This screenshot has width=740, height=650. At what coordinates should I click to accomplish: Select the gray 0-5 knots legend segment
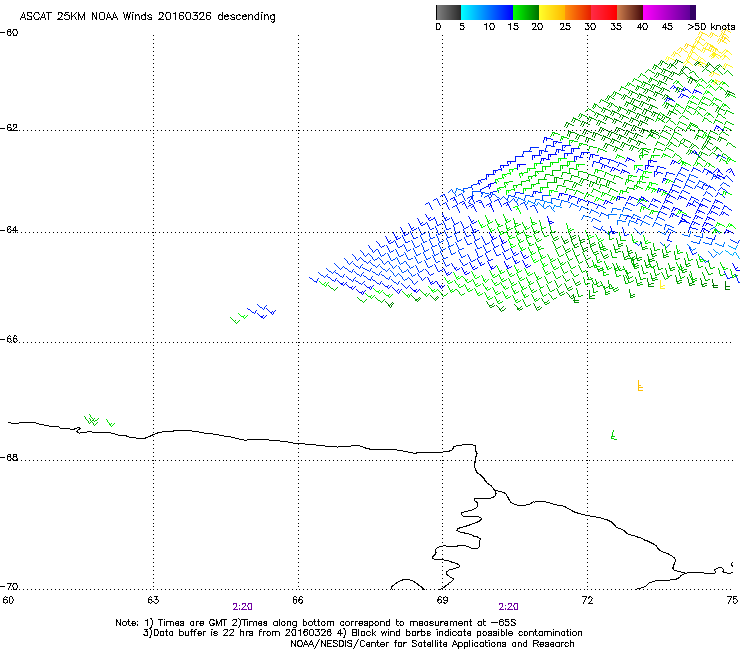(448, 12)
